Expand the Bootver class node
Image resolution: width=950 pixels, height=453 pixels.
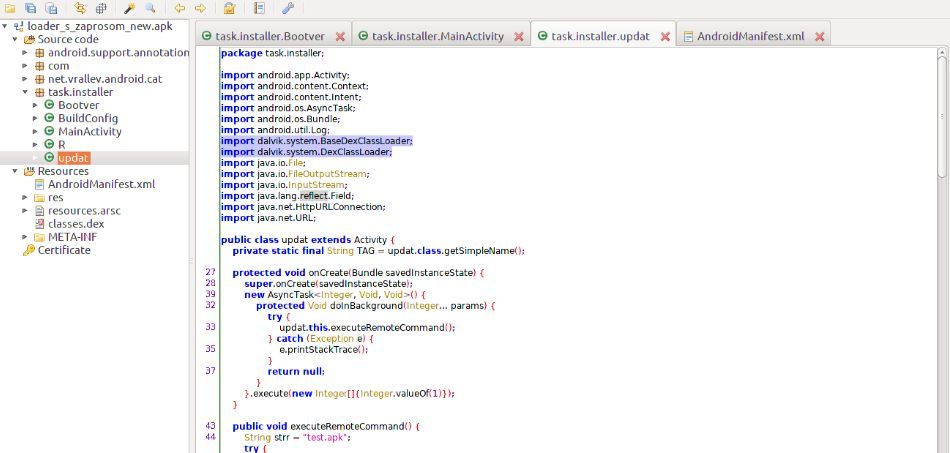[36, 105]
